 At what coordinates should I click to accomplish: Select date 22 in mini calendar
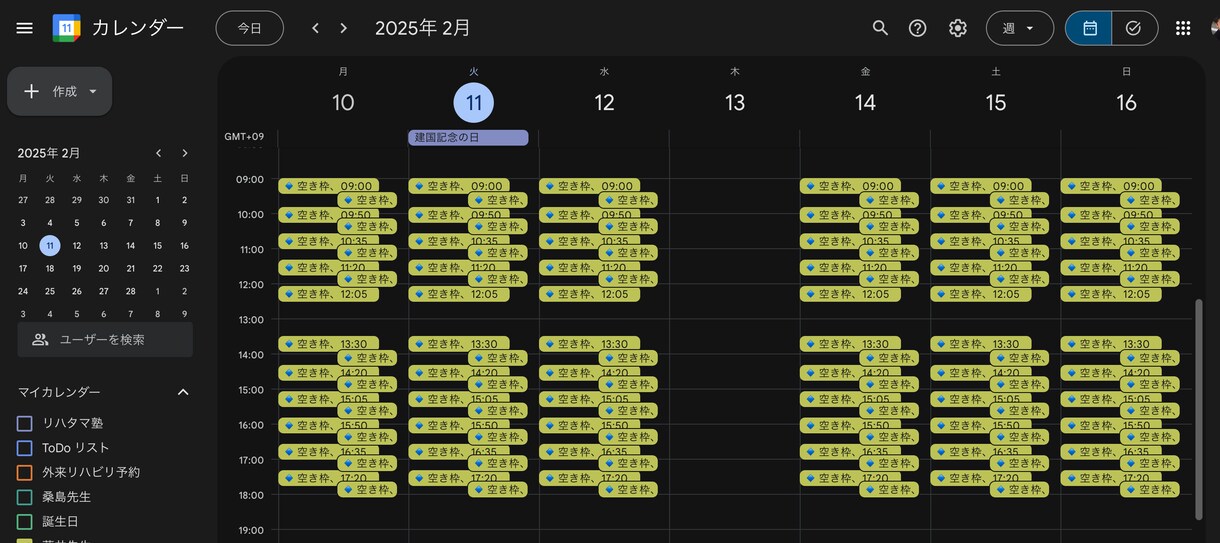click(157, 269)
